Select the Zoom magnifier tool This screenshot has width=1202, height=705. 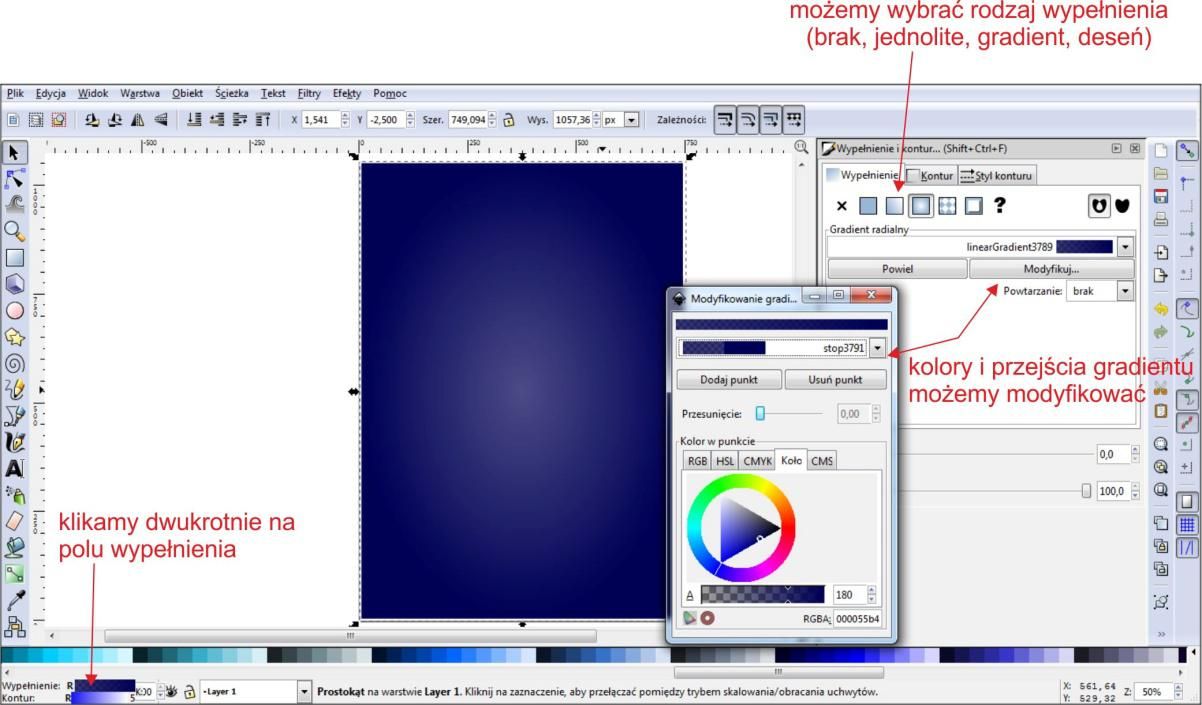[x=15, y=232]
